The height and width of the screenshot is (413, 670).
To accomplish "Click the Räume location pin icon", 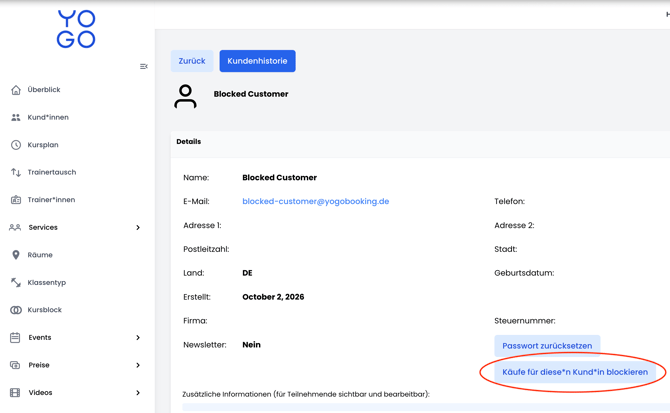I will (x=16, y=255).
